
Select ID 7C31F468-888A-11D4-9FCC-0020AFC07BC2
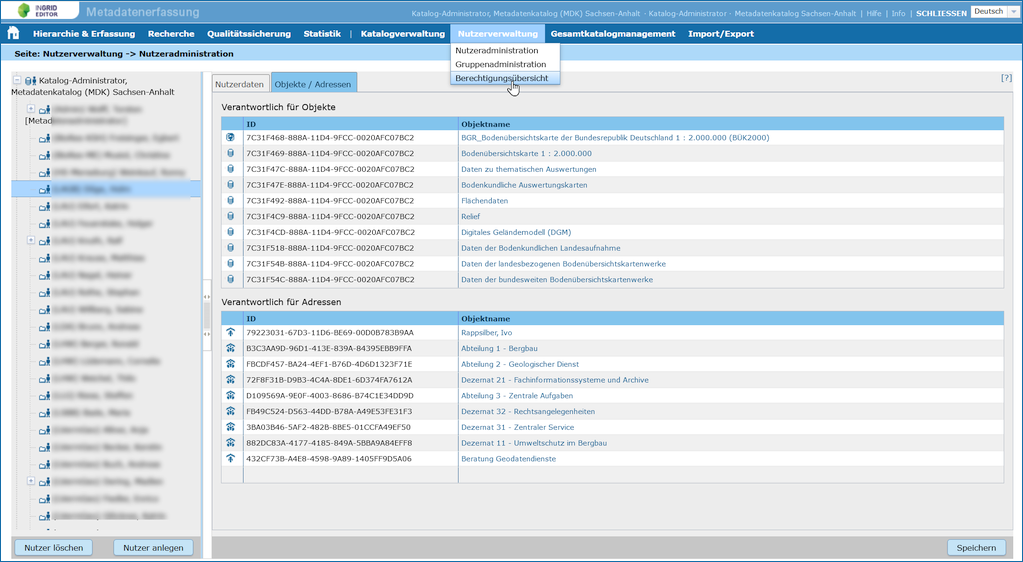coord(329,138)
